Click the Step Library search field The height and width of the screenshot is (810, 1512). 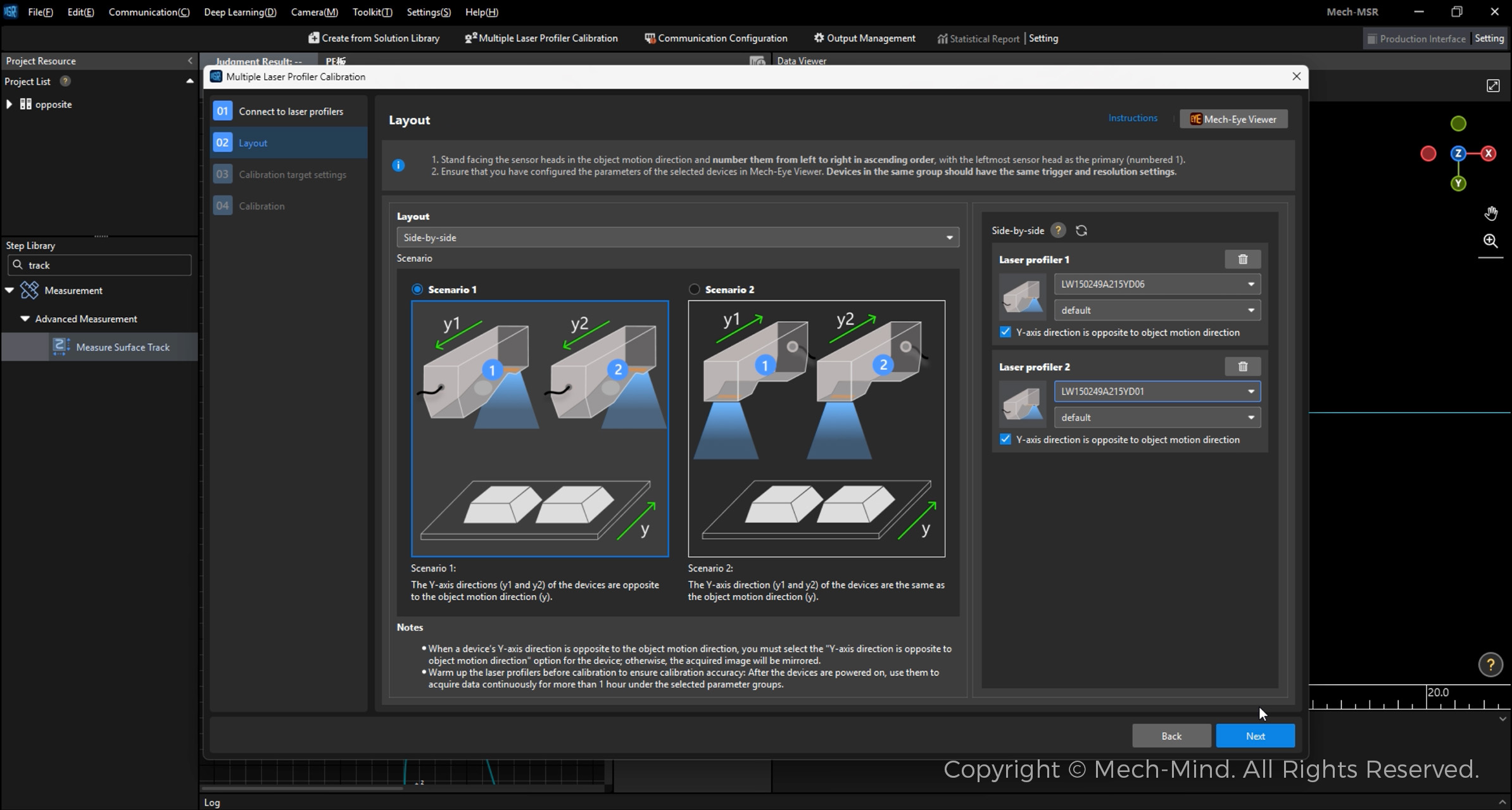click(x=99, y=265)
